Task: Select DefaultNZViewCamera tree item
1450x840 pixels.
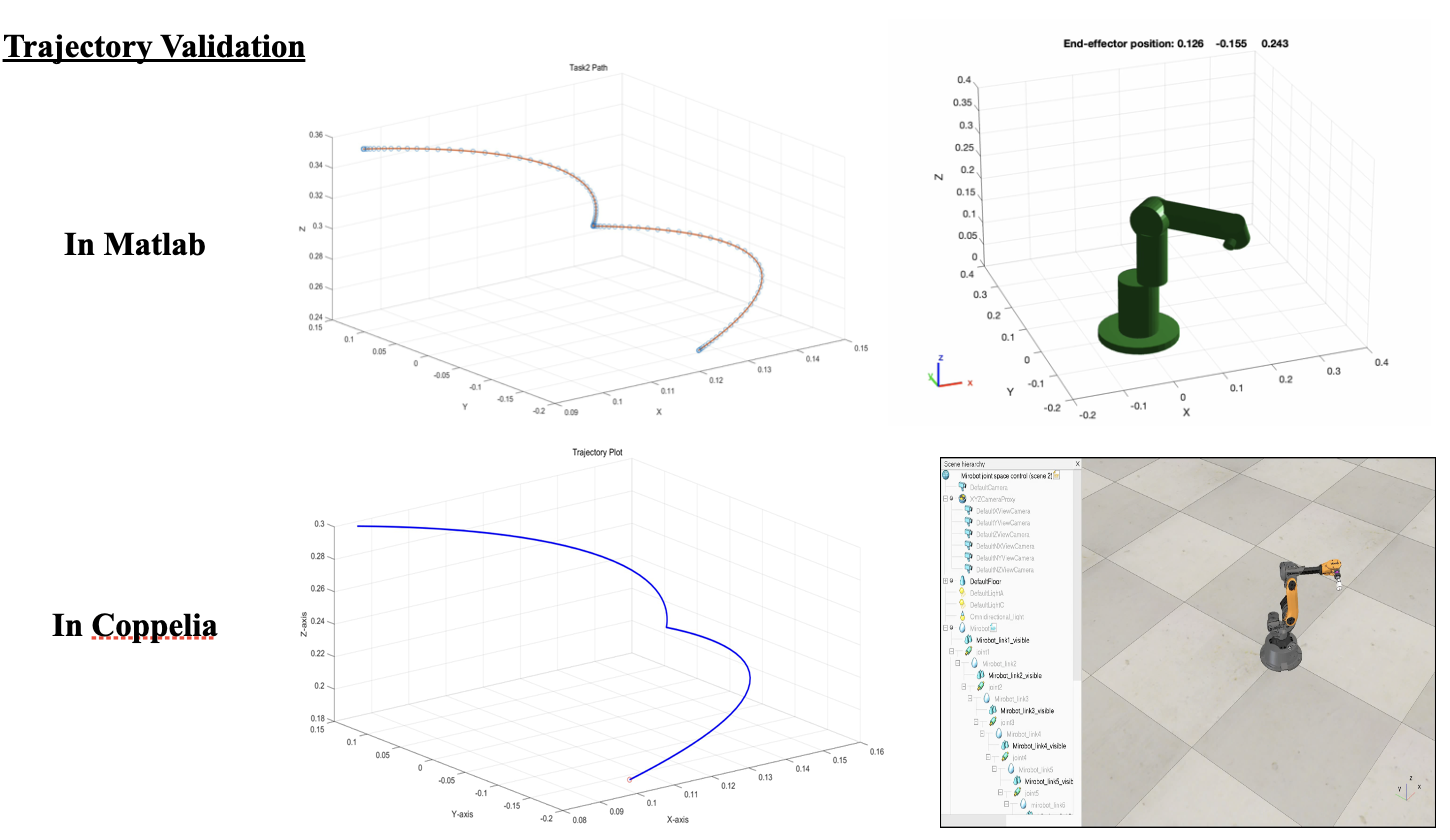Action: pyautogui.click(x=1006, y=570)
